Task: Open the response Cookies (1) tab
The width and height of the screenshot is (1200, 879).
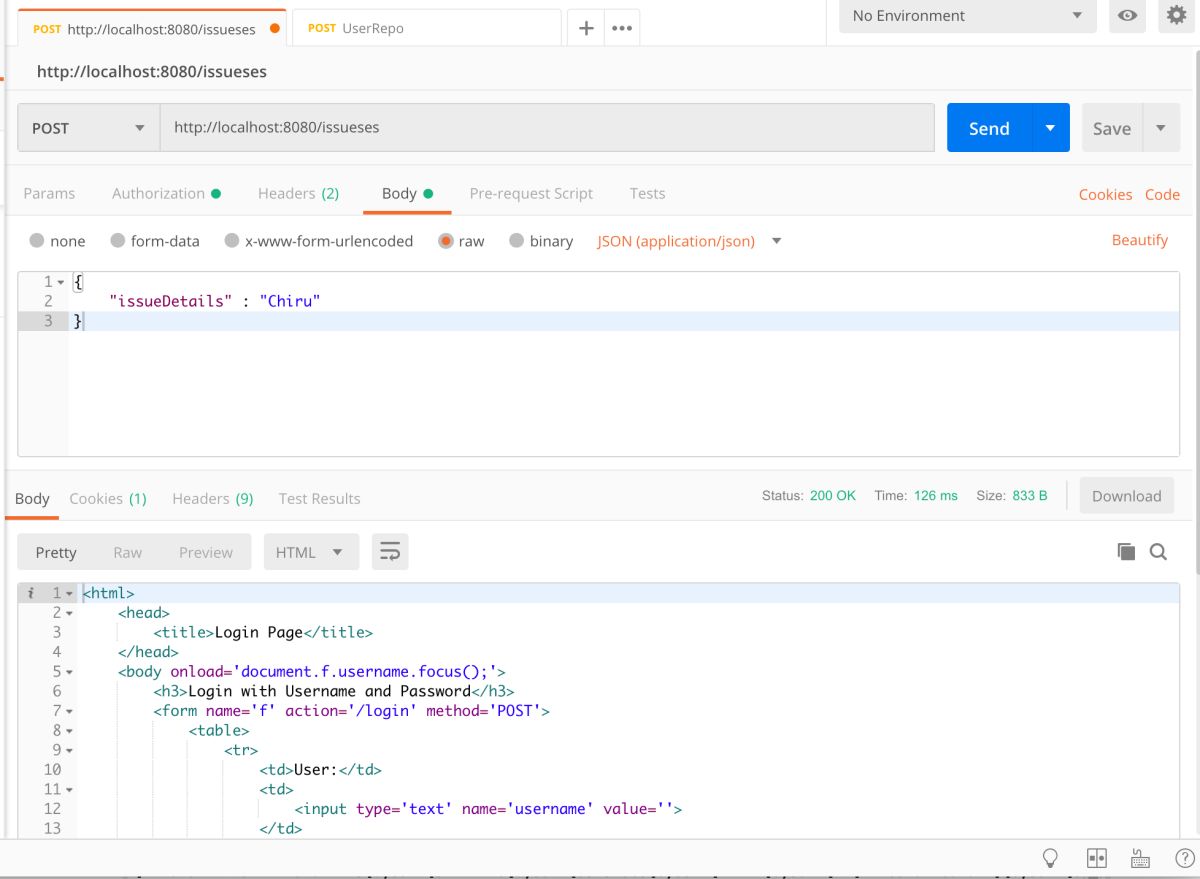Action: pos(108,498)
